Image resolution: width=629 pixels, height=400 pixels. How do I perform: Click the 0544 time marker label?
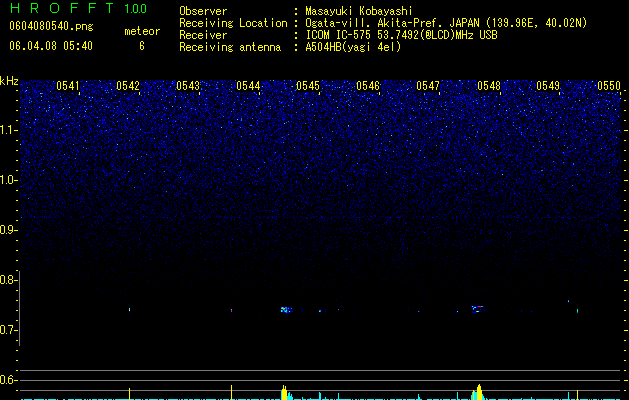[x=248, y=86]
